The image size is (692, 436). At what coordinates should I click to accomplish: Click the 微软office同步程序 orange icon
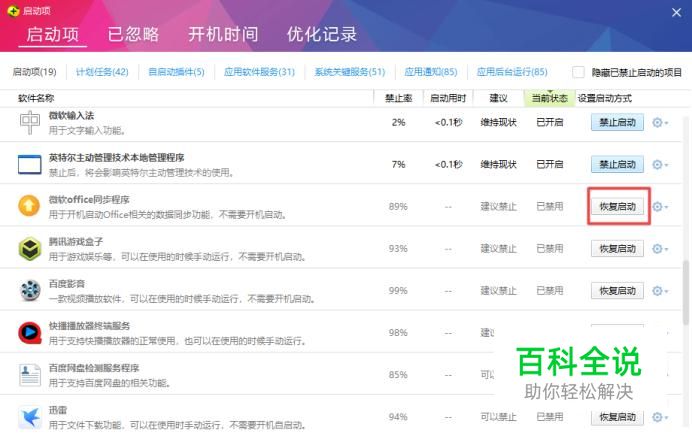[29, 206]
